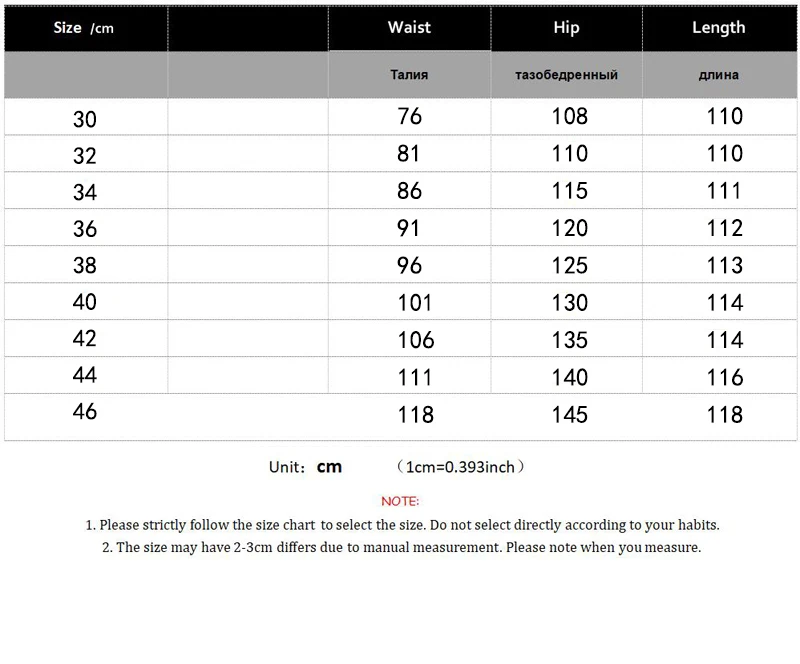Viewport: 800px width, 664px height.
Task: Click hip value 108 for size 30
Action: coord(570,117)
